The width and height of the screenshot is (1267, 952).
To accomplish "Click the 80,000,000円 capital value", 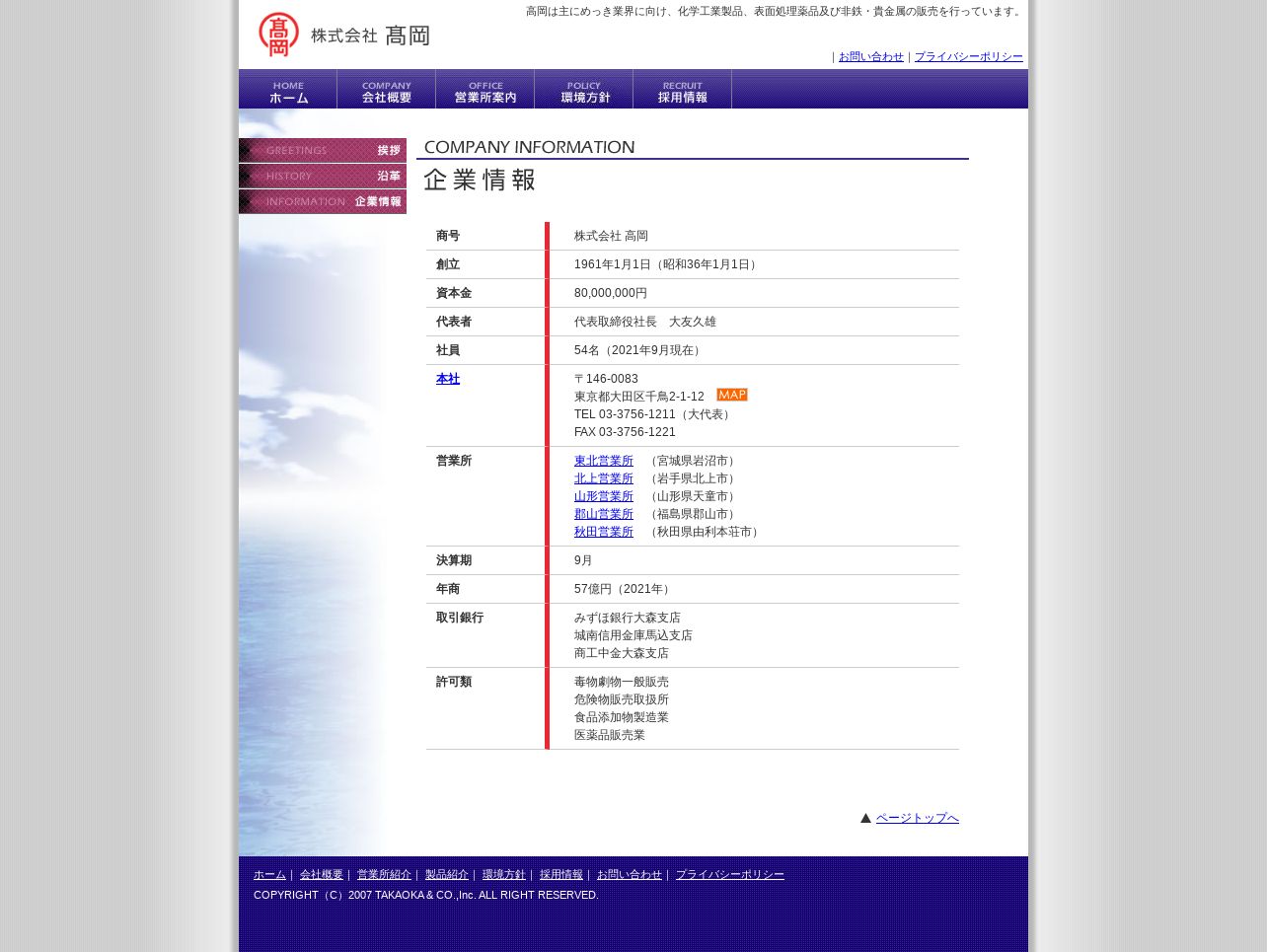I will [611, 293].
